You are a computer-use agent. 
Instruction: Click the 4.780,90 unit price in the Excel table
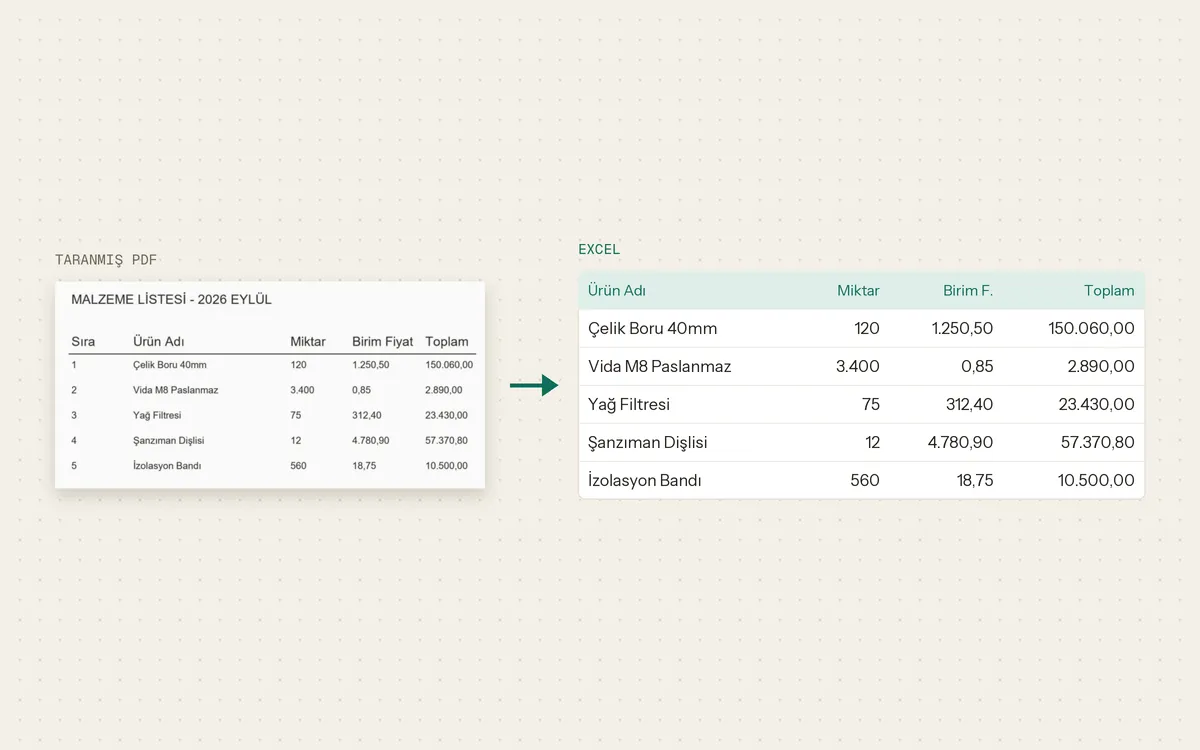coord(962,442)
